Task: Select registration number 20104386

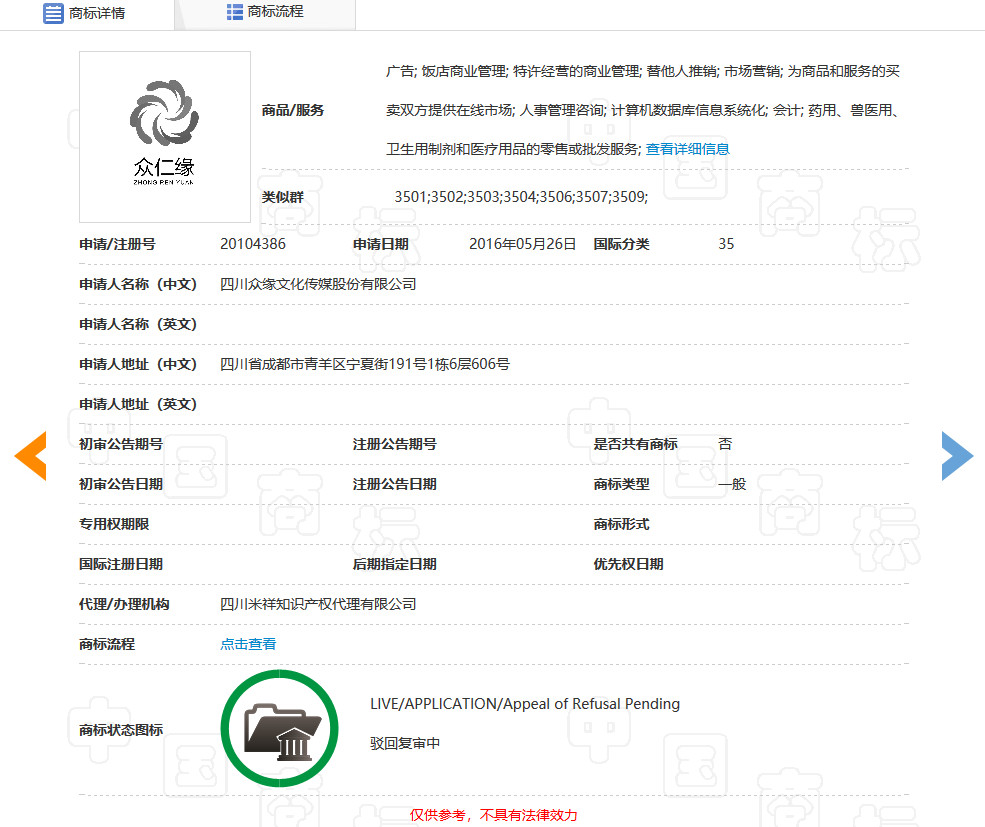Action: click(253, 244)
